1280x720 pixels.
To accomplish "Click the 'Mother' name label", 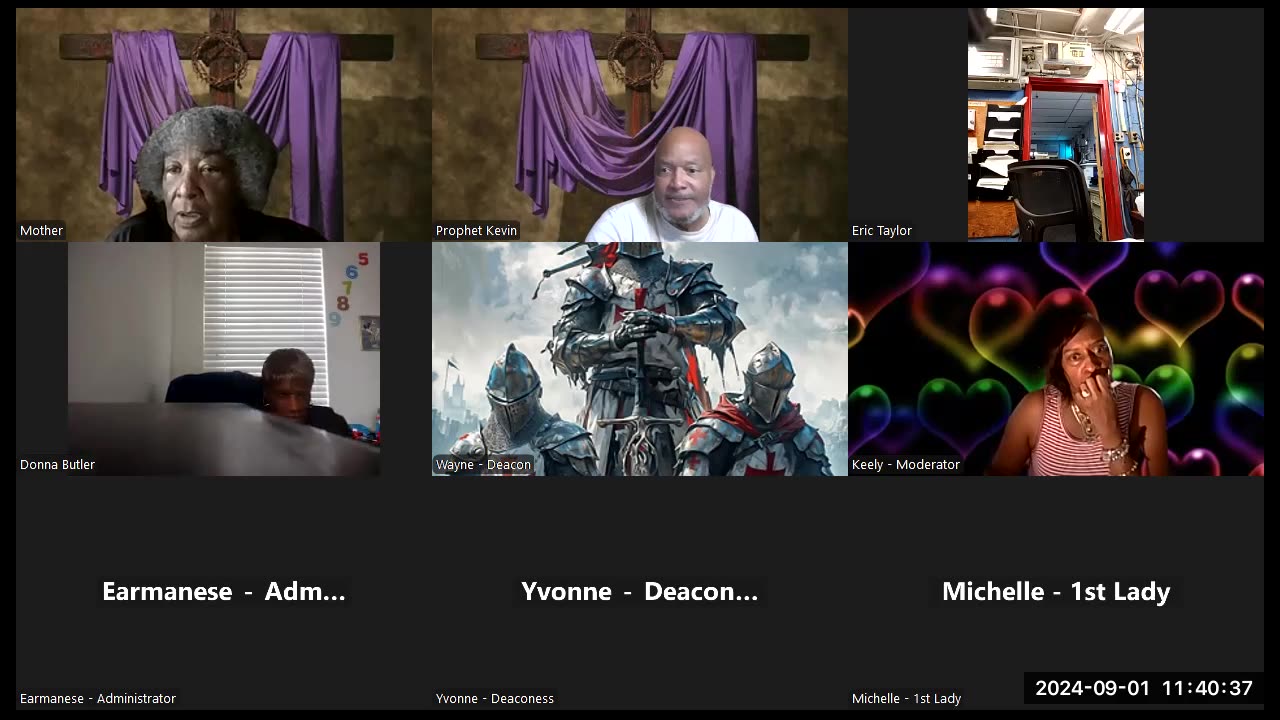I will [42, 230].
